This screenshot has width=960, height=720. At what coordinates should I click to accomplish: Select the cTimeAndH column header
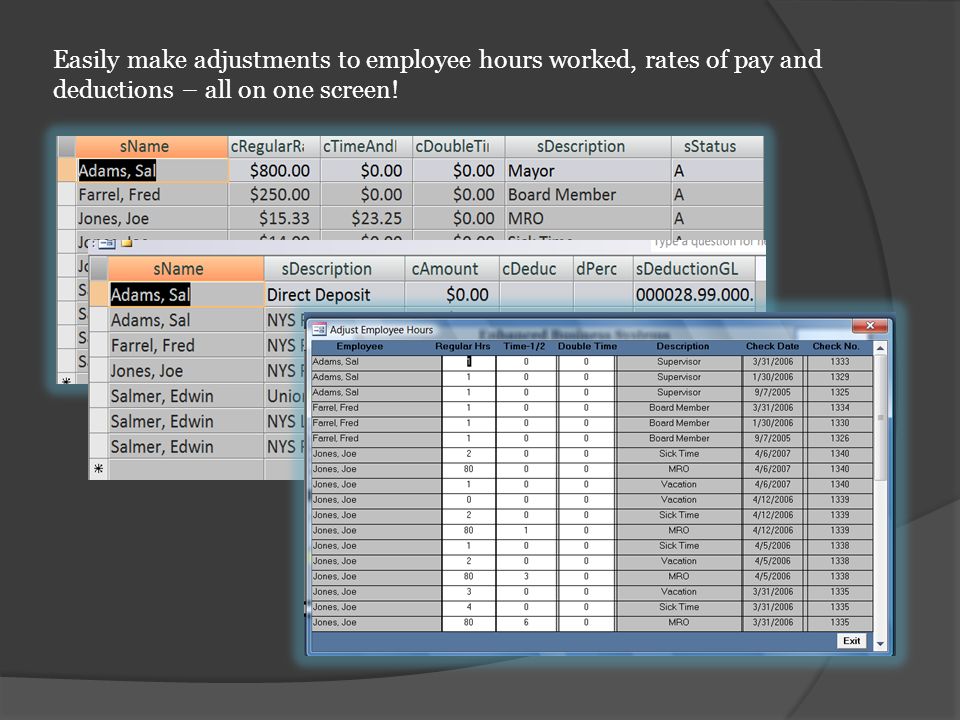(366, 146)
